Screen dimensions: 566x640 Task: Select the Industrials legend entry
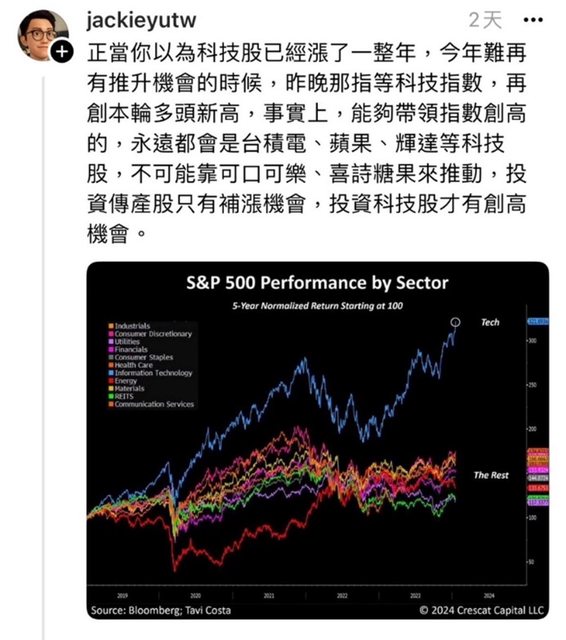click(x=129, y=326)
